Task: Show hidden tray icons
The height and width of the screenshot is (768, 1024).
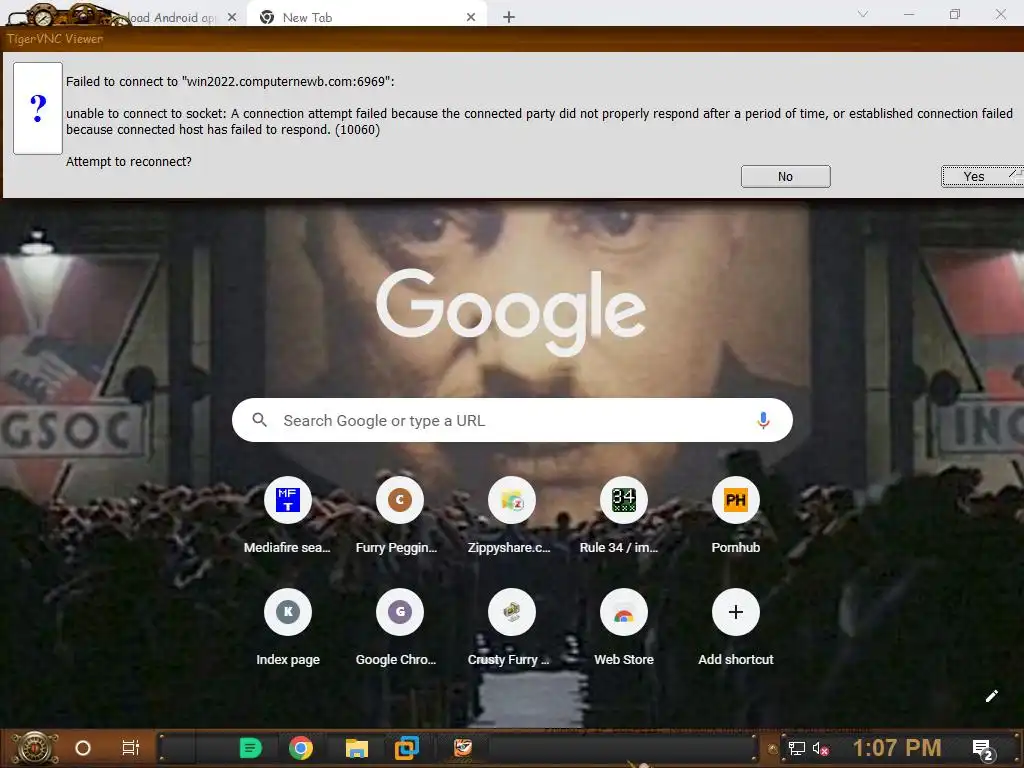Action: tap(773, 749)
